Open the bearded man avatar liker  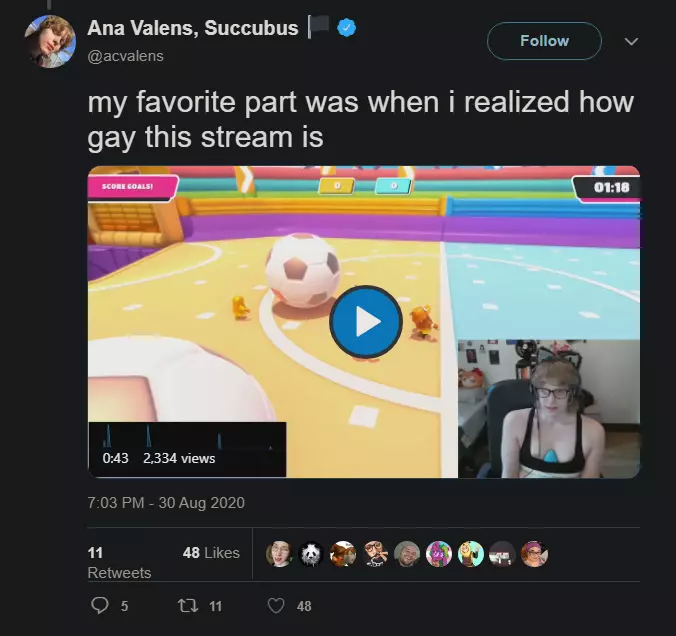[407, 554]
